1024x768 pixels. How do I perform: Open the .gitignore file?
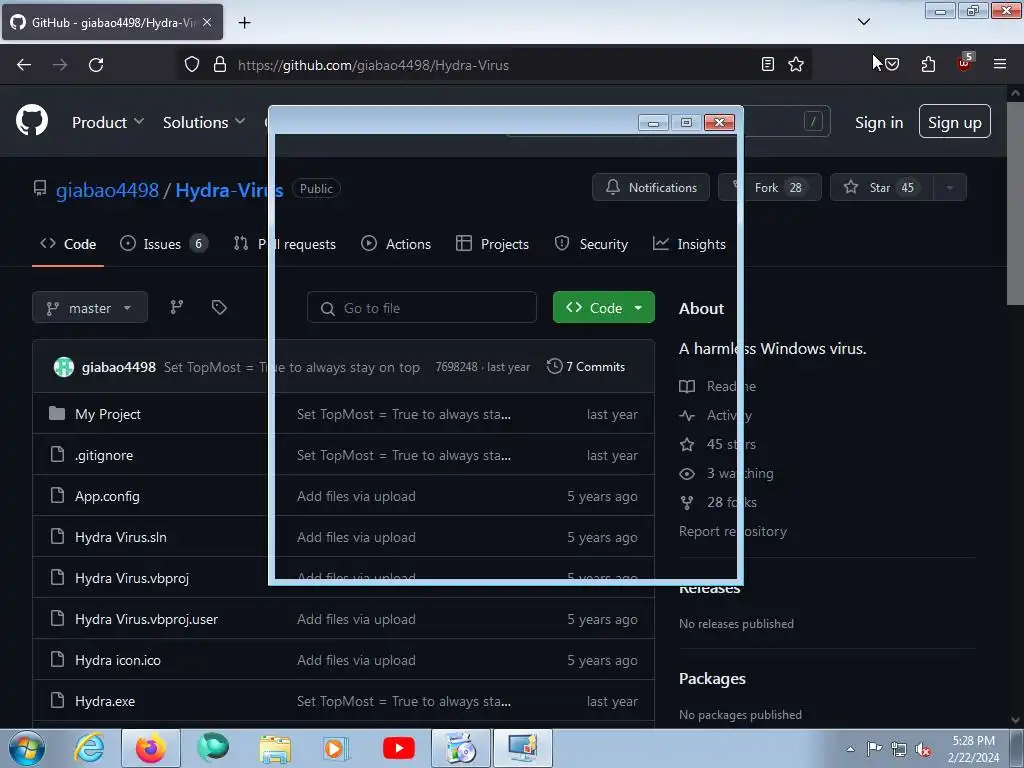[104, 455]
